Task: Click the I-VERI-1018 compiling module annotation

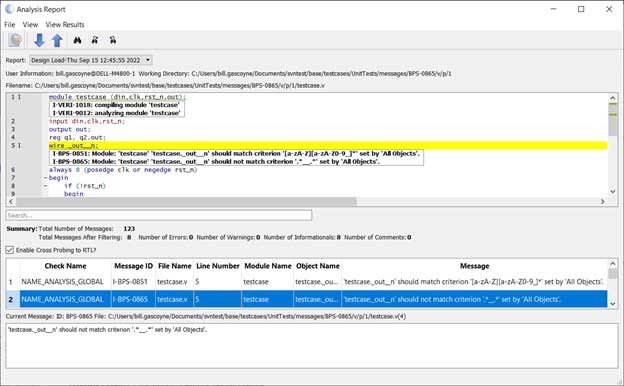Action: point(116,105)
